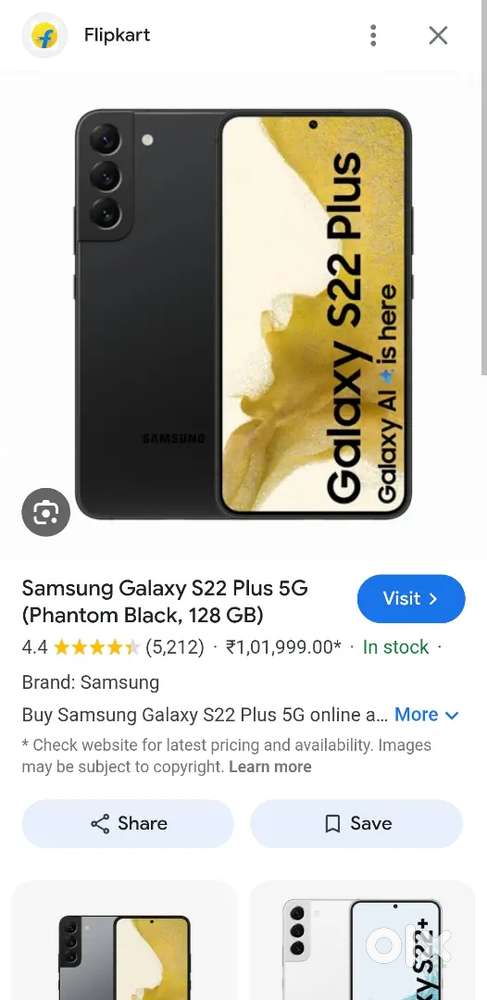487x1000 pixels.
Task: Click the In stock status label
Action: [395, 647]
